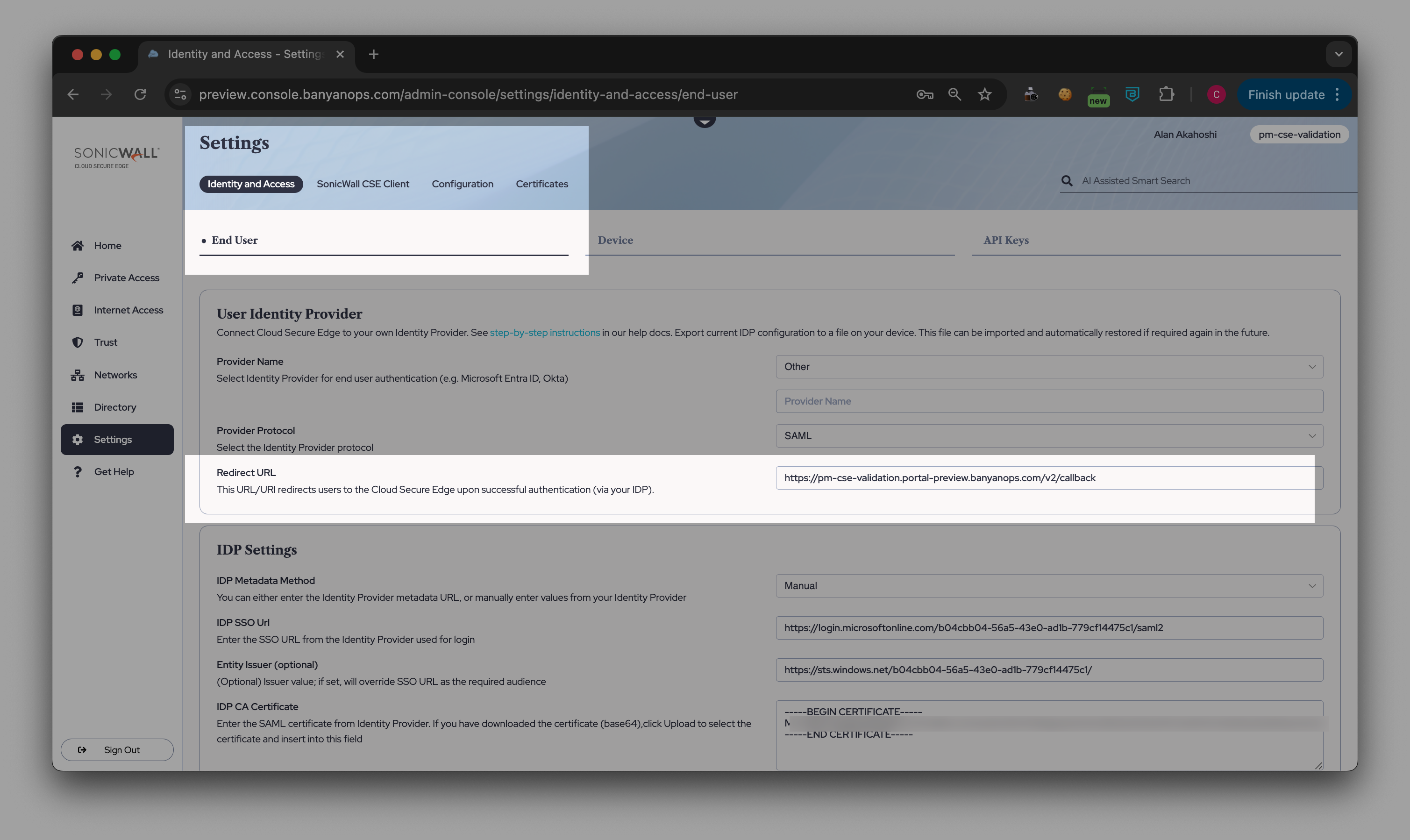Reload the page
Image resolution: width=1410 pixels, height=840 pixels.
[140, 94]
